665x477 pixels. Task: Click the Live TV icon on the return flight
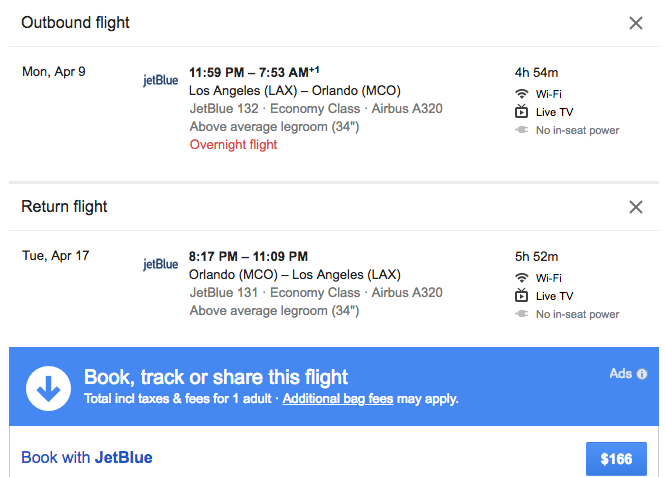coord(521,296)
